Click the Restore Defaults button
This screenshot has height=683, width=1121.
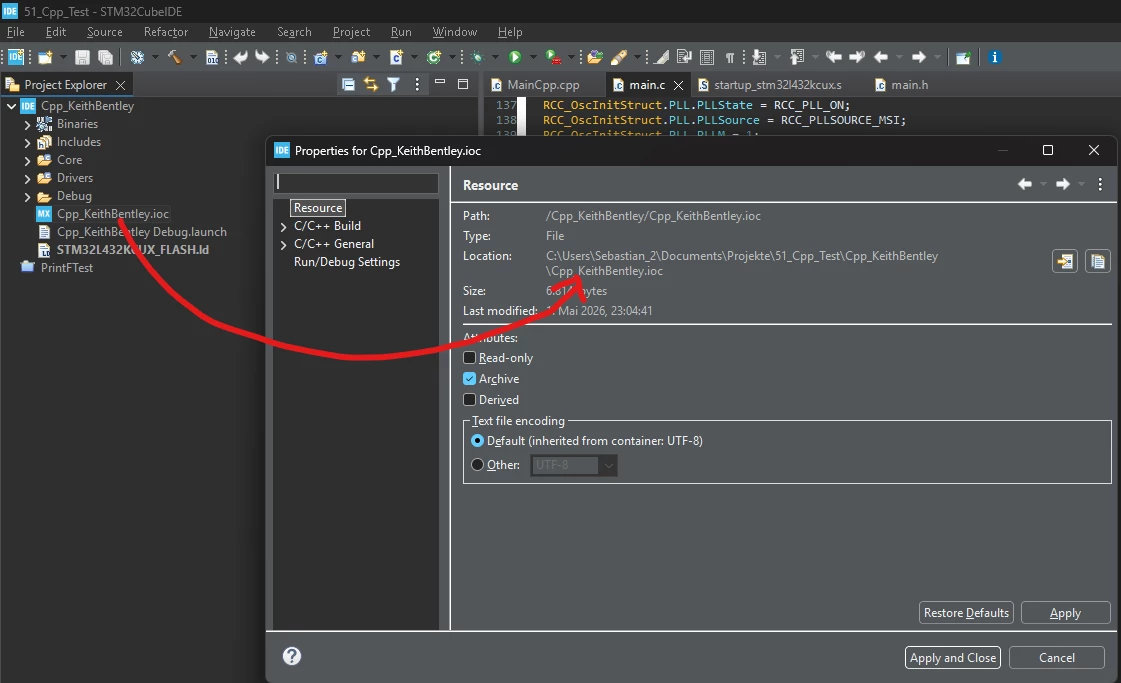tap(966, 613)
